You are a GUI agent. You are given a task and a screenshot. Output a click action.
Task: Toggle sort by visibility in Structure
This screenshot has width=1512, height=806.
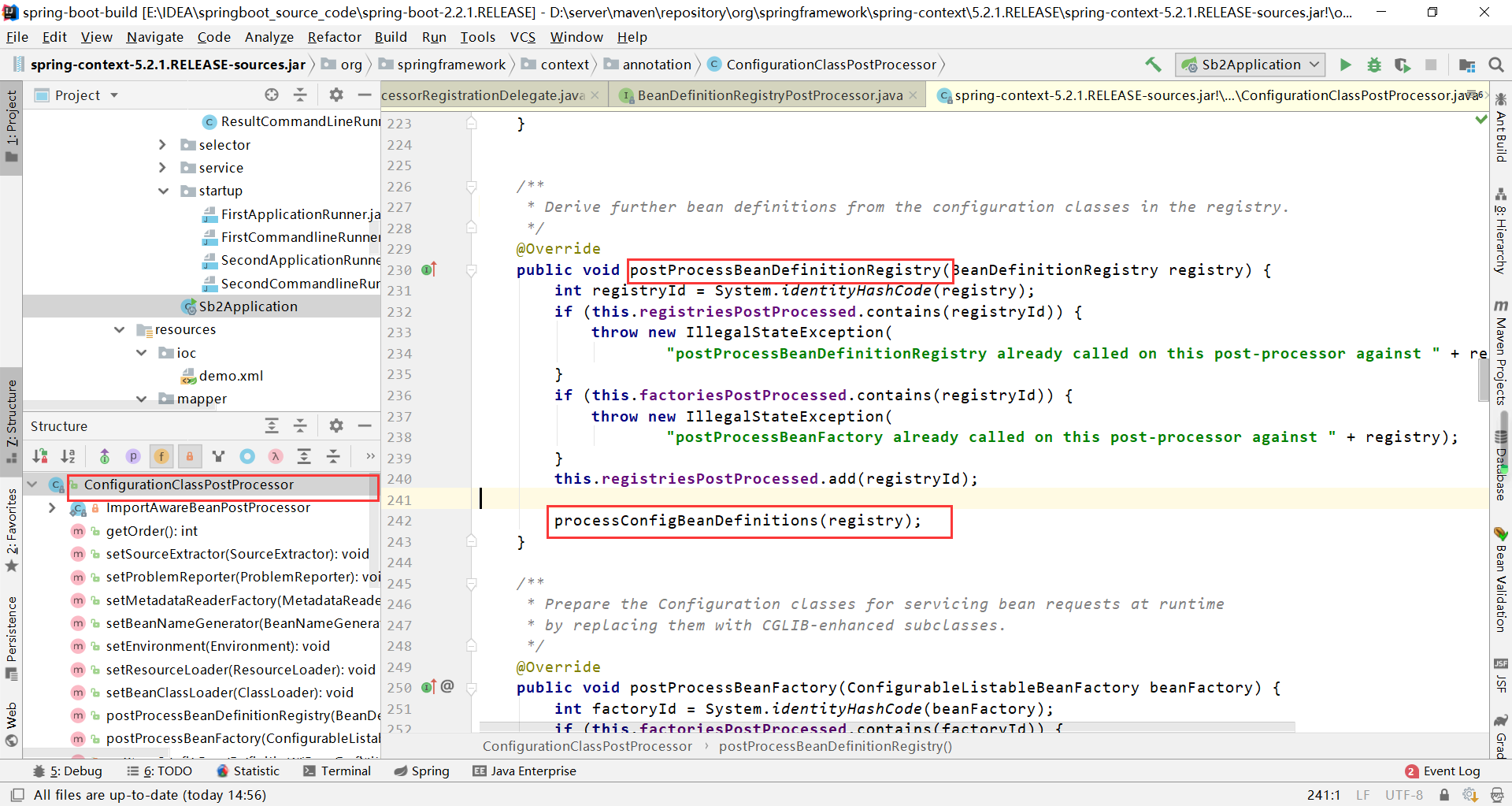point(40,455)
